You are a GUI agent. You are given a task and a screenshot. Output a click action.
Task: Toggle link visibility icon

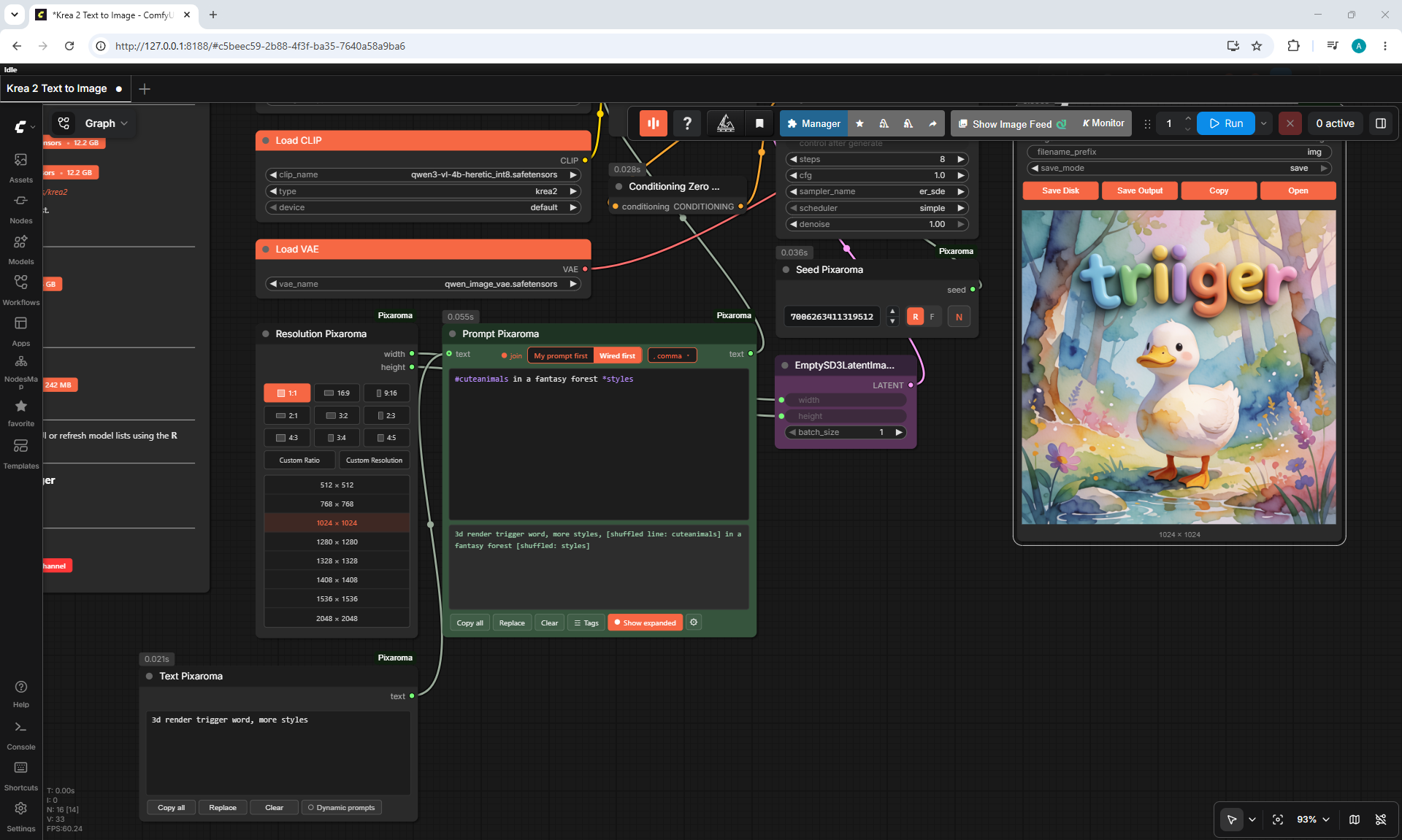1381,820
